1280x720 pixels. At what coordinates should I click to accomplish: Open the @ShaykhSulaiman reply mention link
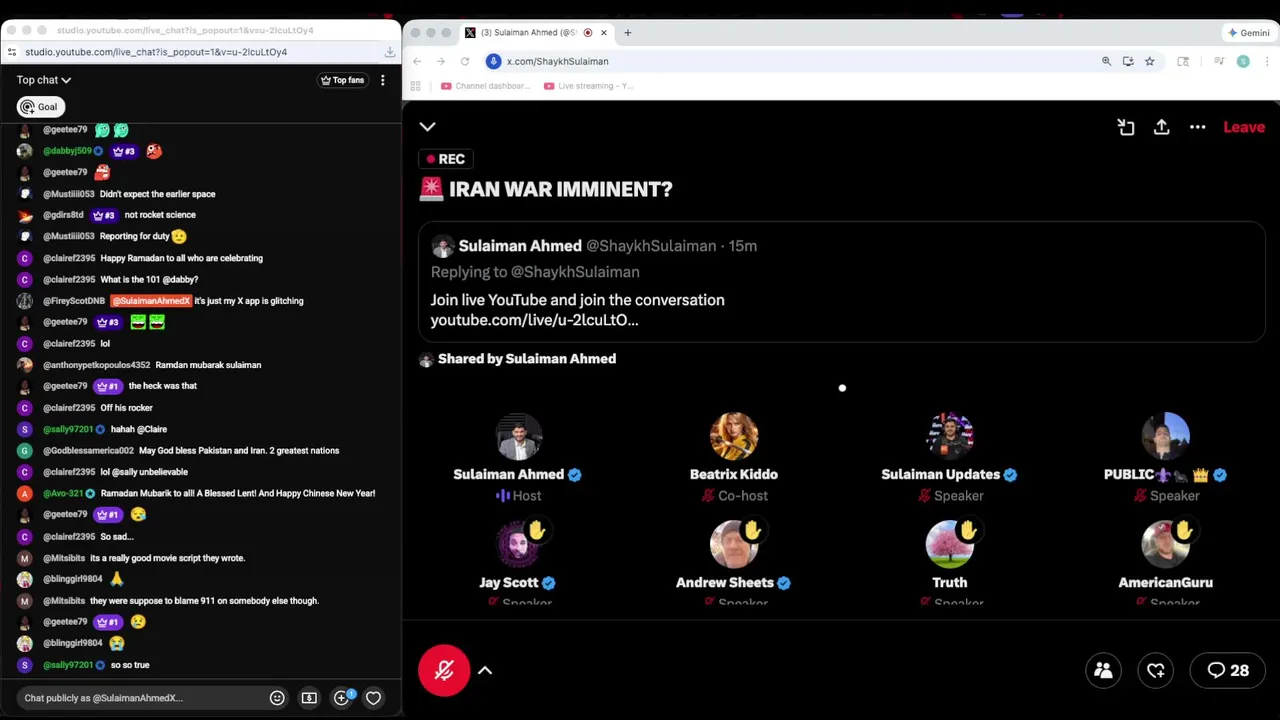(x=575, y=272)
